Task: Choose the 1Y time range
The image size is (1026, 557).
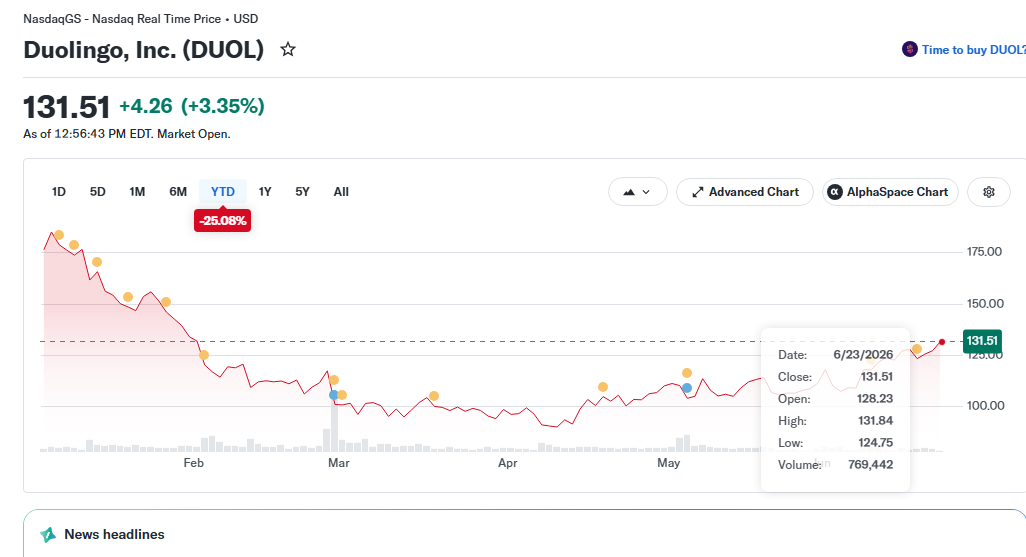Action: click(x=264, y=192)
